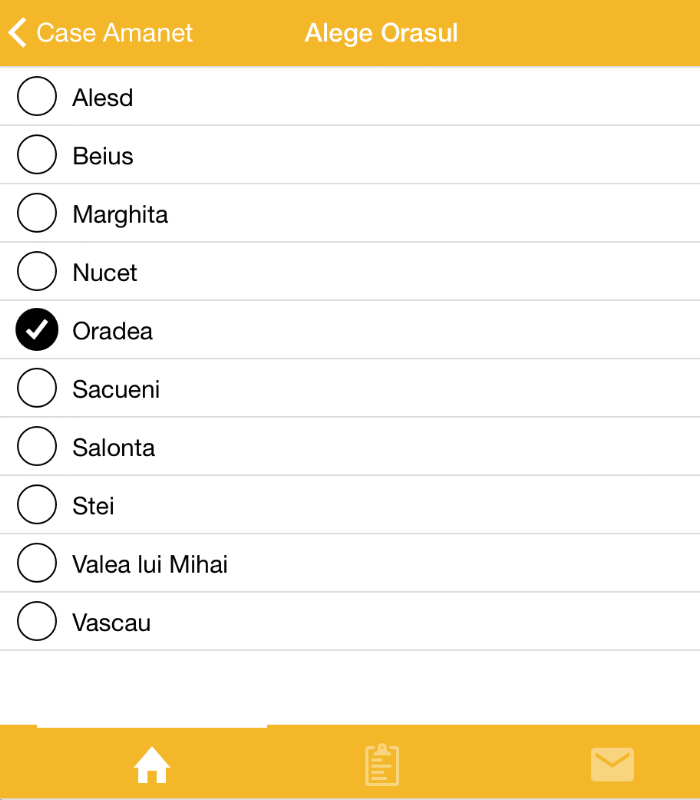Viewport: 700px width, 800px height.
Task: Select the Valea lui Mihai radio button
Action: coord(37,564)
